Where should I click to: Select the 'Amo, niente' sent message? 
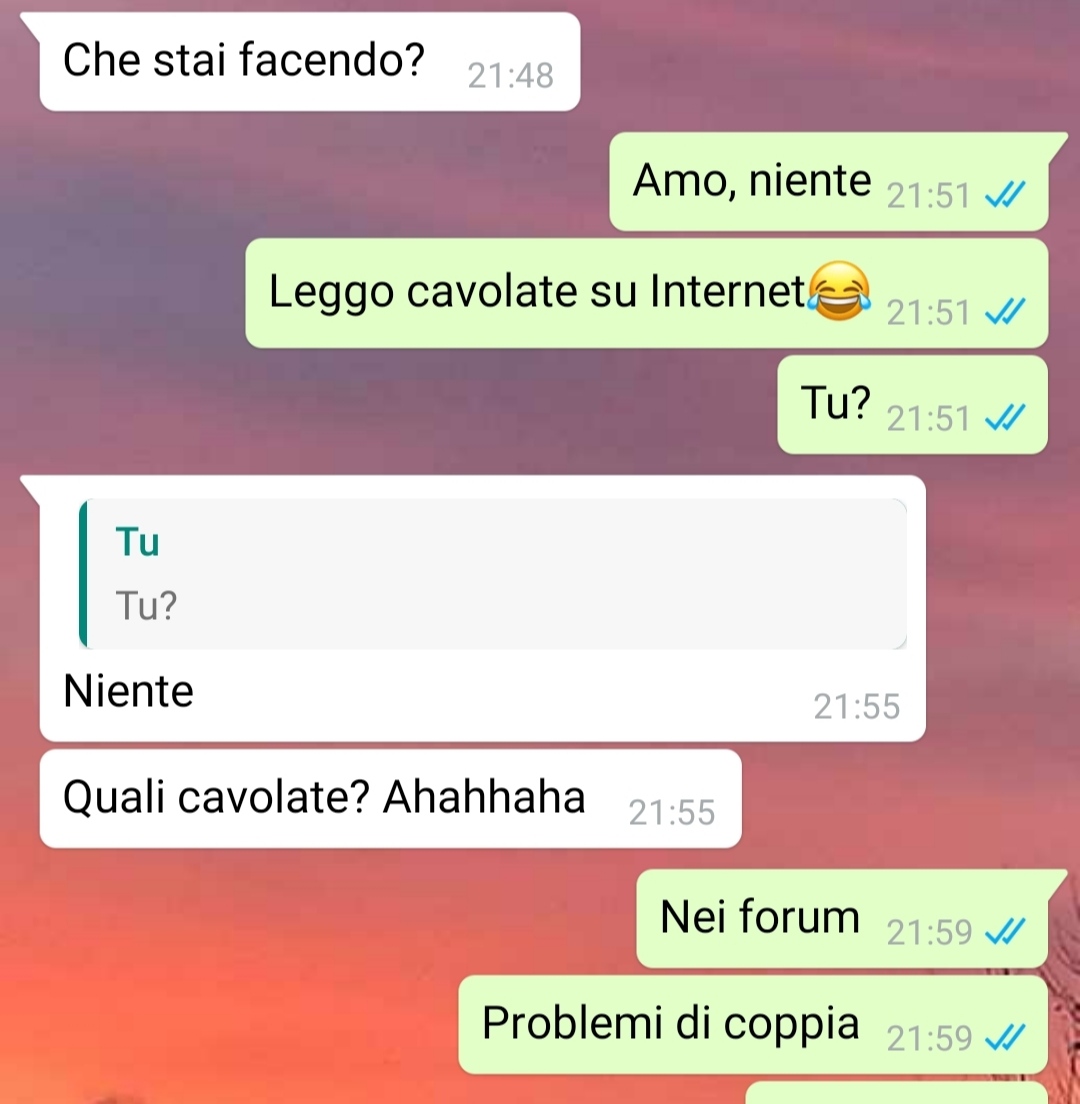829,182
